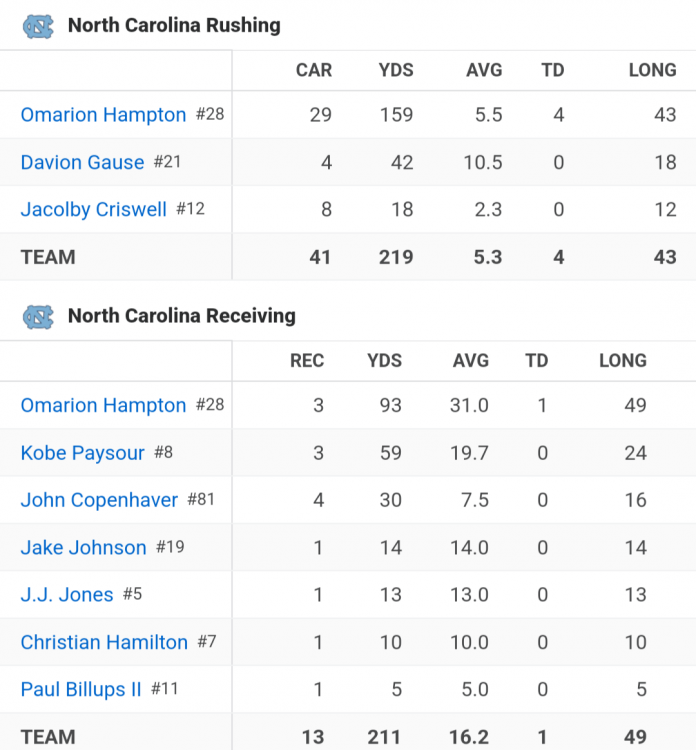The height and width of the screenshot is (750, 696).
Task: Click the North Carolina logo beside Rushing
Action: (x=38, y=26)
